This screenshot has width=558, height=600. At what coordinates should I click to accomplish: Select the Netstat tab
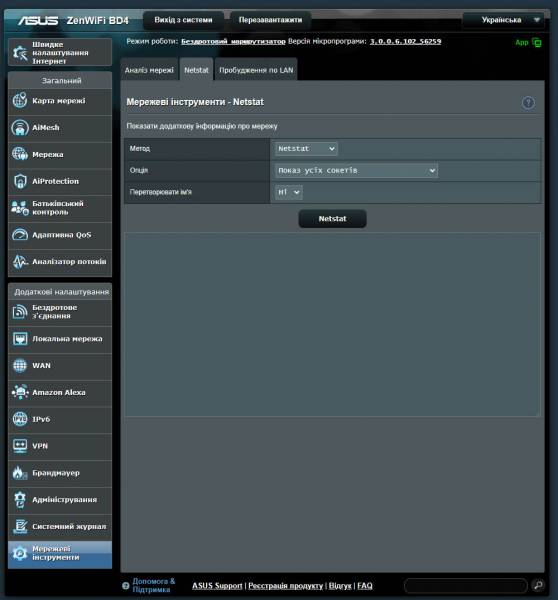coord(196,70)
